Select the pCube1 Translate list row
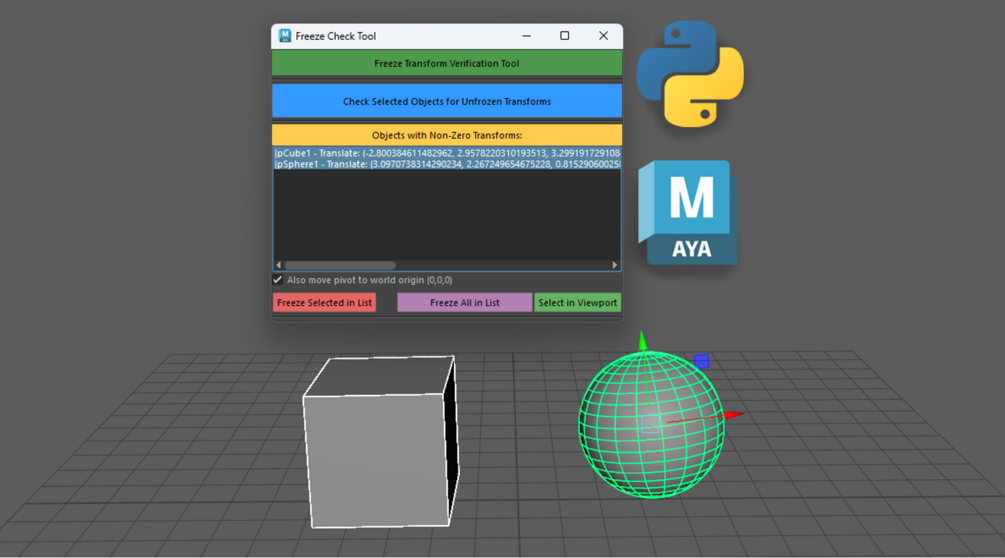This screenshot has height=558, width=1005. point(447,153)
